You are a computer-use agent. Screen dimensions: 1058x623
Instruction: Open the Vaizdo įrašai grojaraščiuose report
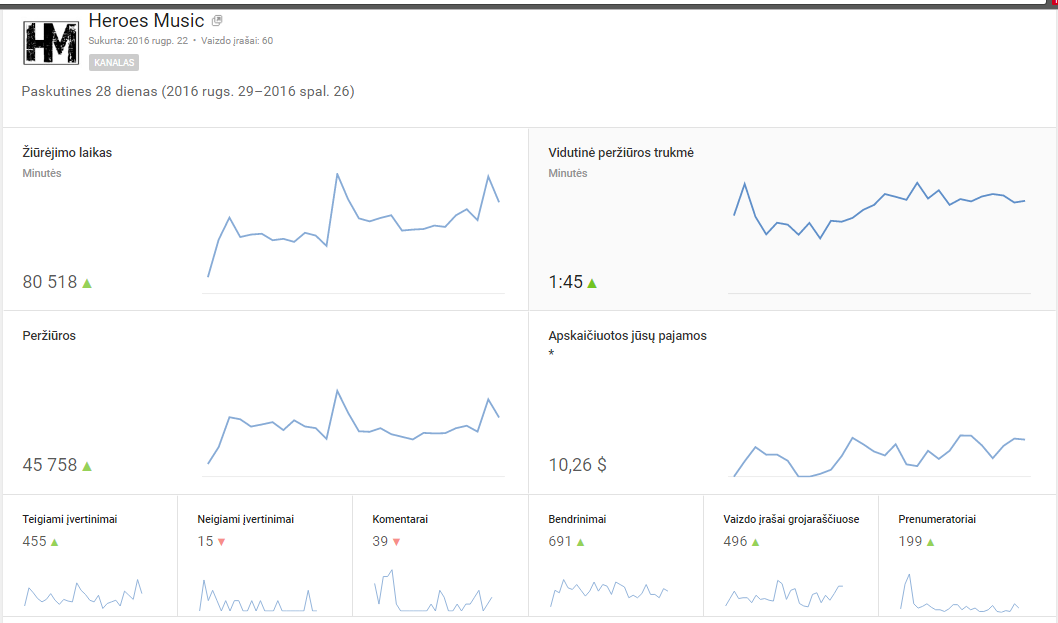tap(791, 519)
